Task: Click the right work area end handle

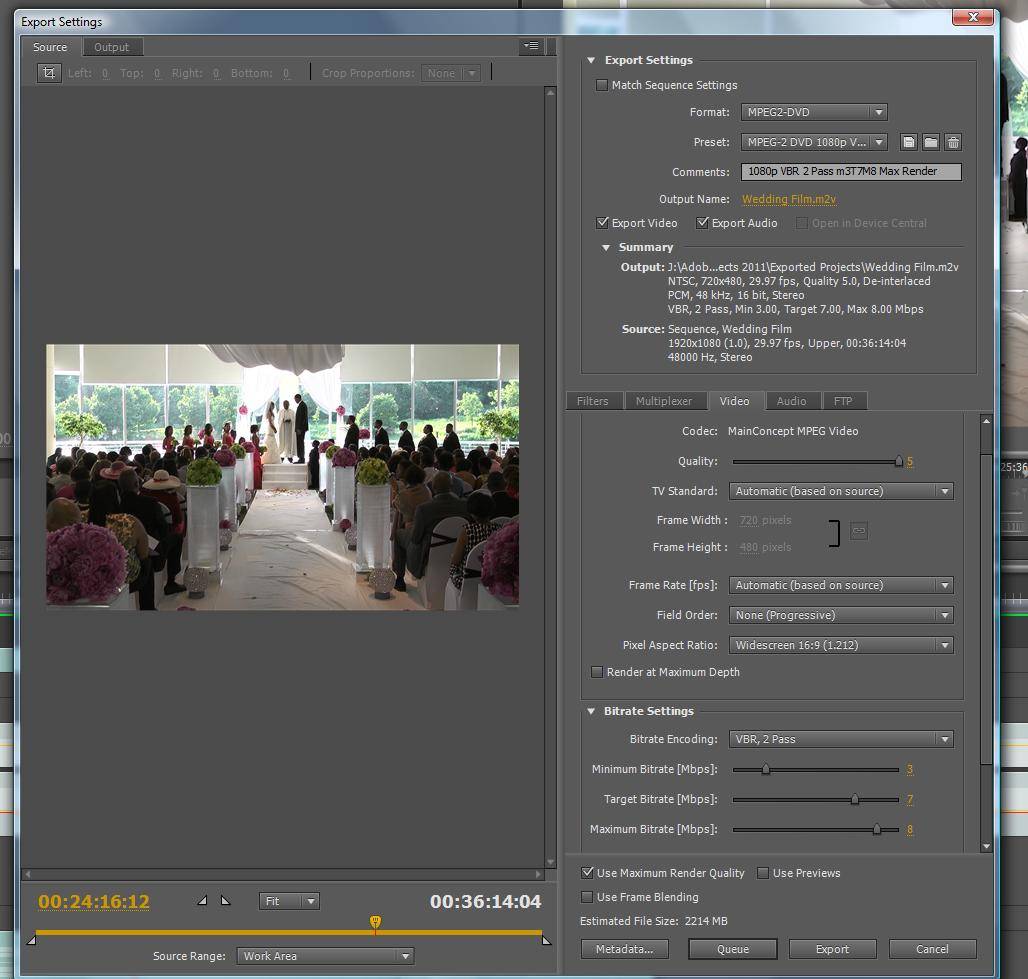Action: [x=547, y=940]
